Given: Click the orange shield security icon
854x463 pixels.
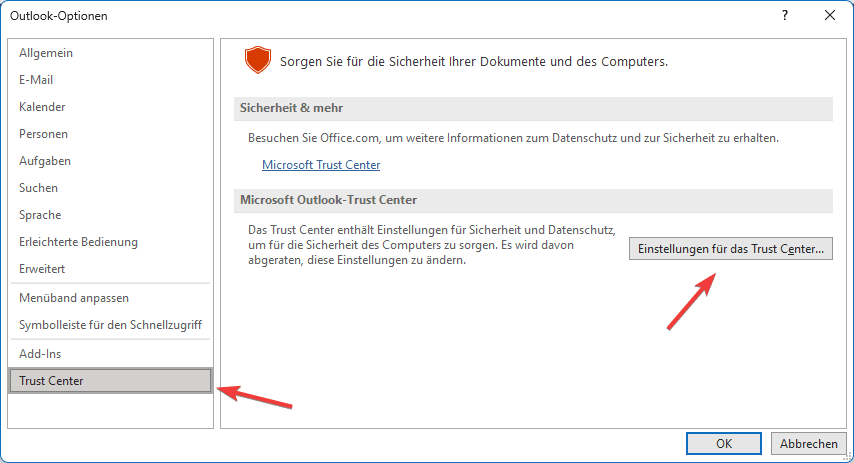Looking at the screenshot, I should tap(258, 61).
